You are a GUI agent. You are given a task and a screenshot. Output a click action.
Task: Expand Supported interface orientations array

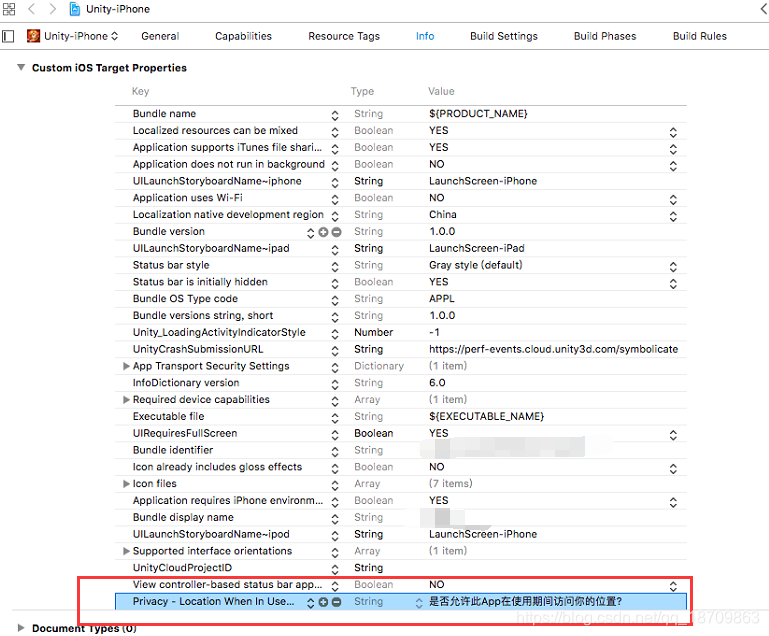126,551
